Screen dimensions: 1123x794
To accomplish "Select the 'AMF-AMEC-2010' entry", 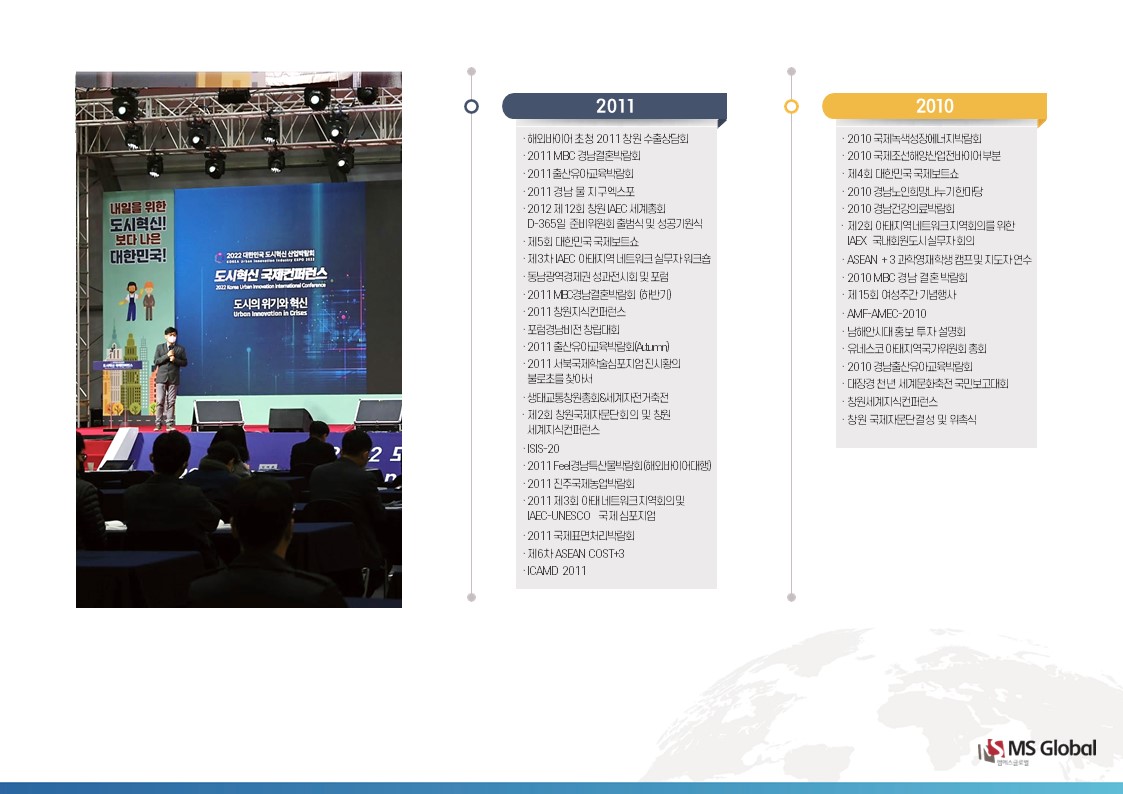I will click(887, 314).
